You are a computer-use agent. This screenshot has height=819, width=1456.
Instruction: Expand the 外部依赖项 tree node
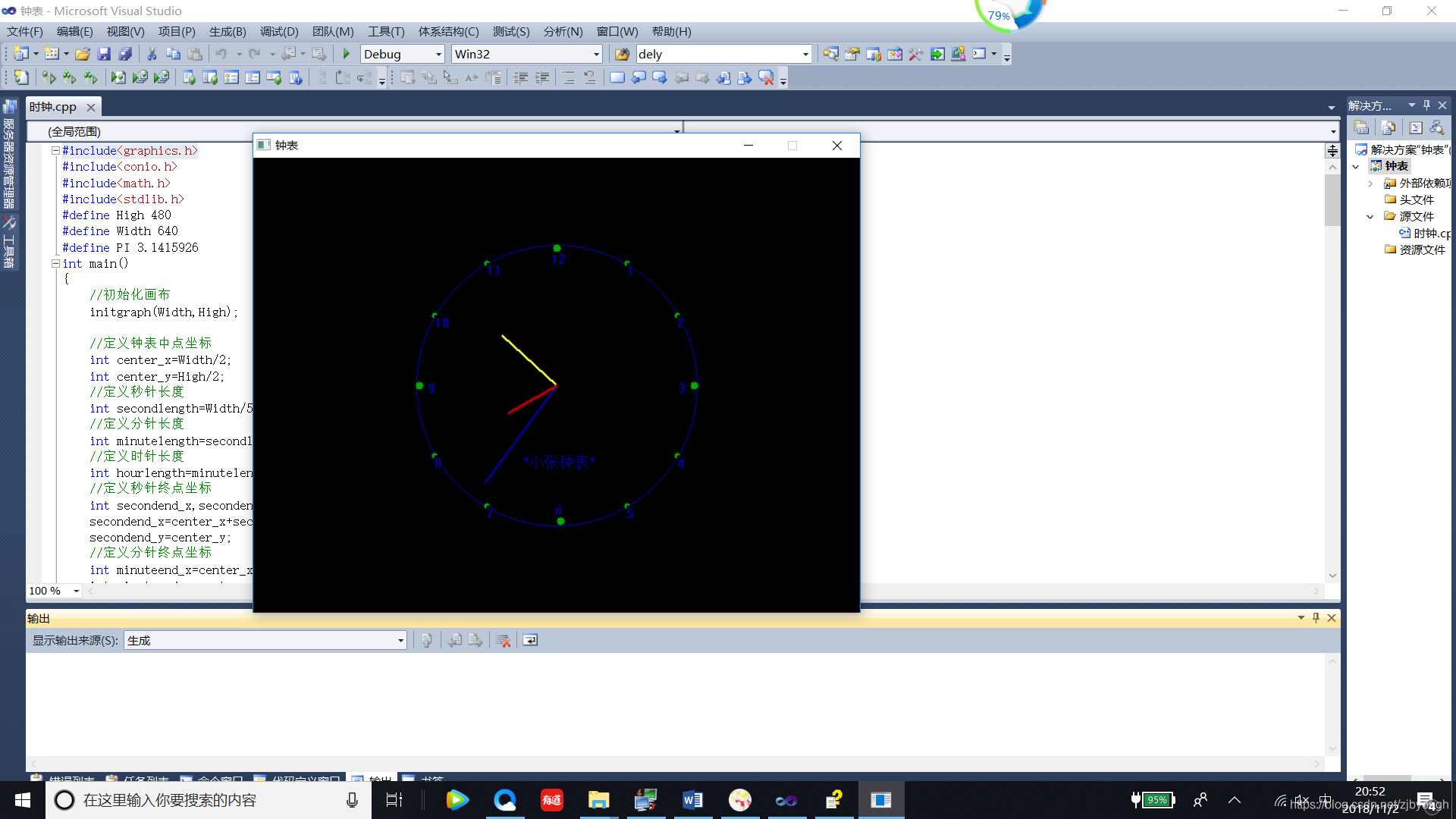[1370, 184]
